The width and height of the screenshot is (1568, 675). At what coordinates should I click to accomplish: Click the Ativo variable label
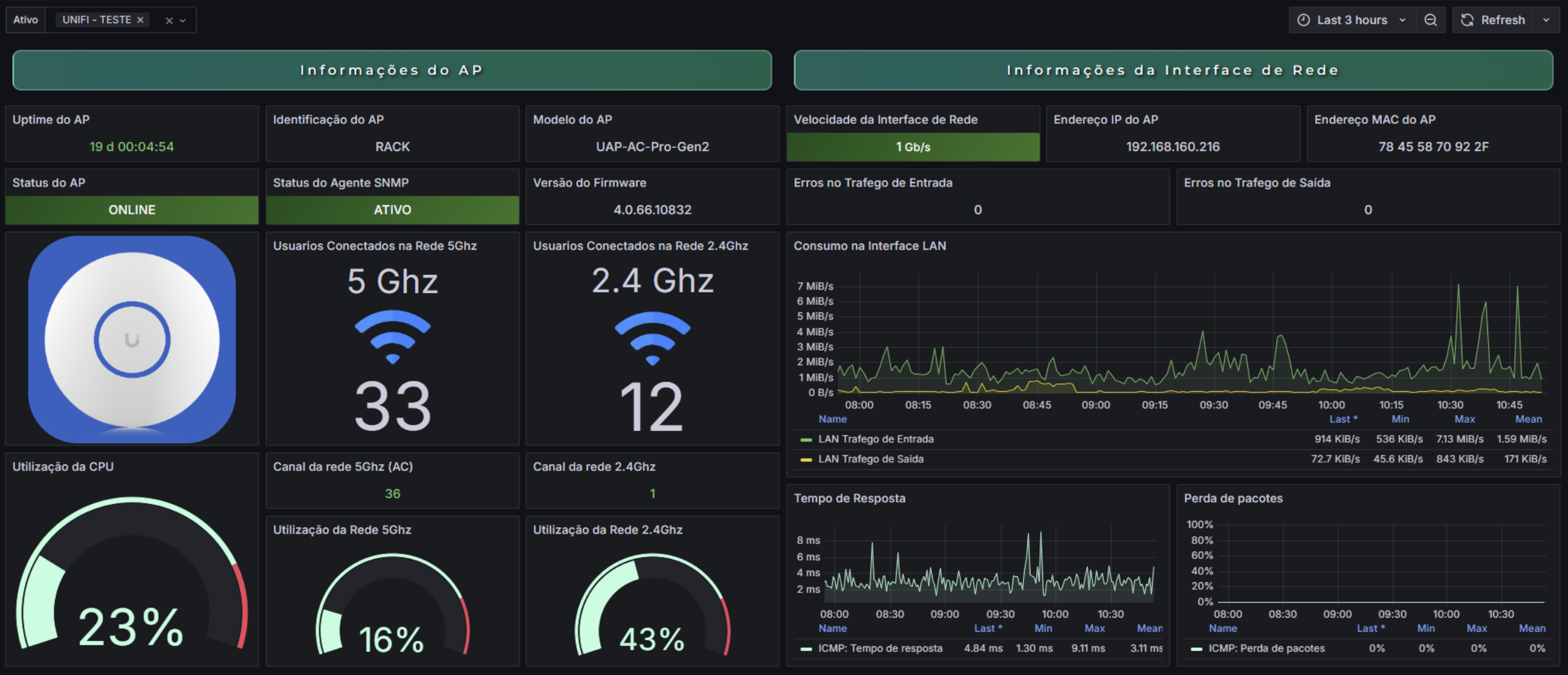coord(25,20)
